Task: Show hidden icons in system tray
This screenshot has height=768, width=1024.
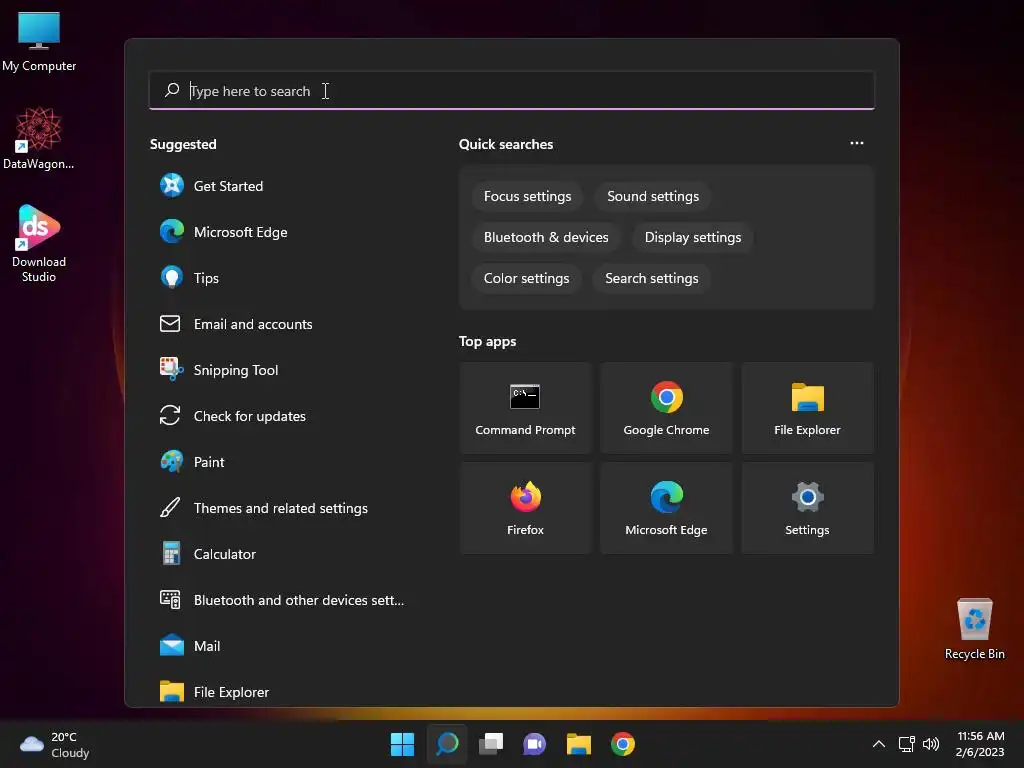Action: click(879, 744)
